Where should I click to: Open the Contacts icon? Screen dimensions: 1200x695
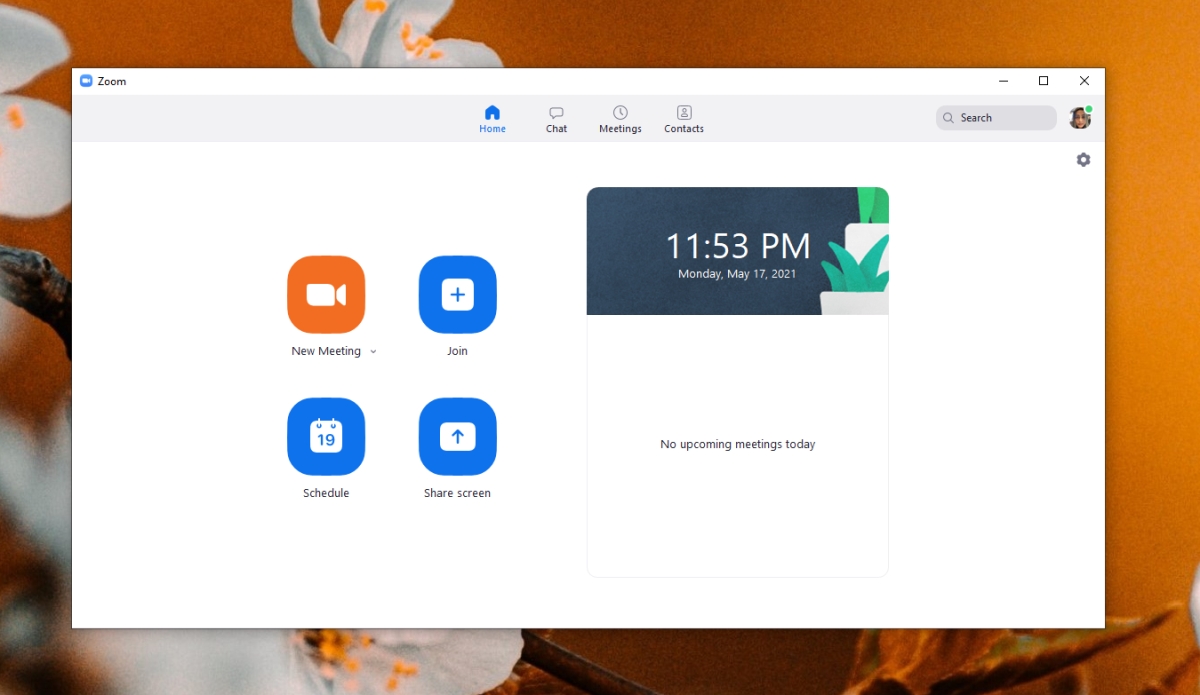coord(683,112)
